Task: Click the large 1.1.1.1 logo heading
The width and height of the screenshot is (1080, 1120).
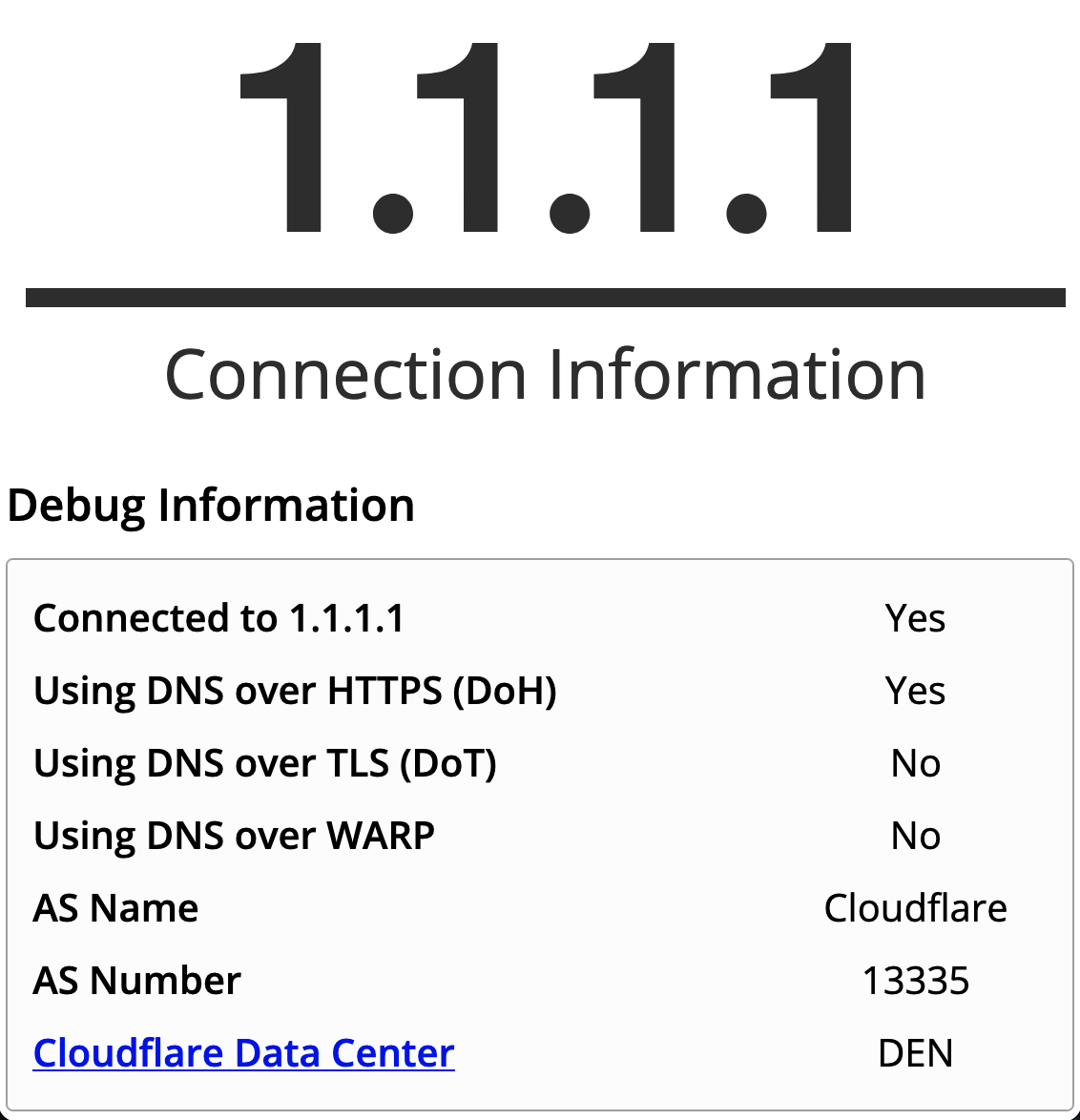Action: click(546, 138)
